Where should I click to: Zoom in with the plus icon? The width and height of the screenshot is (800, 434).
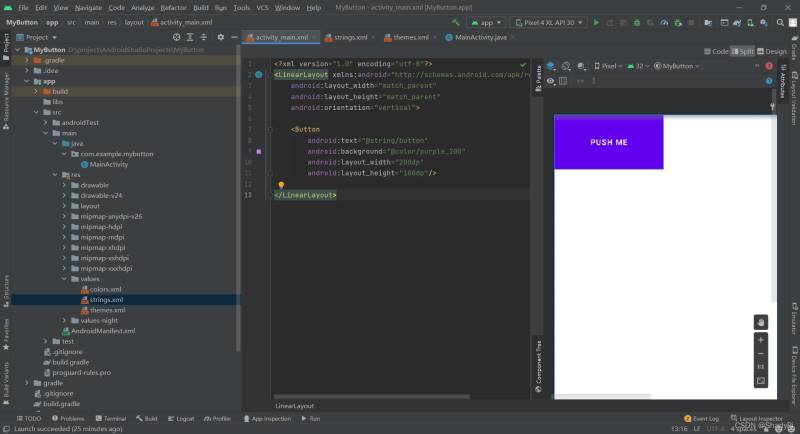(760, 340)
